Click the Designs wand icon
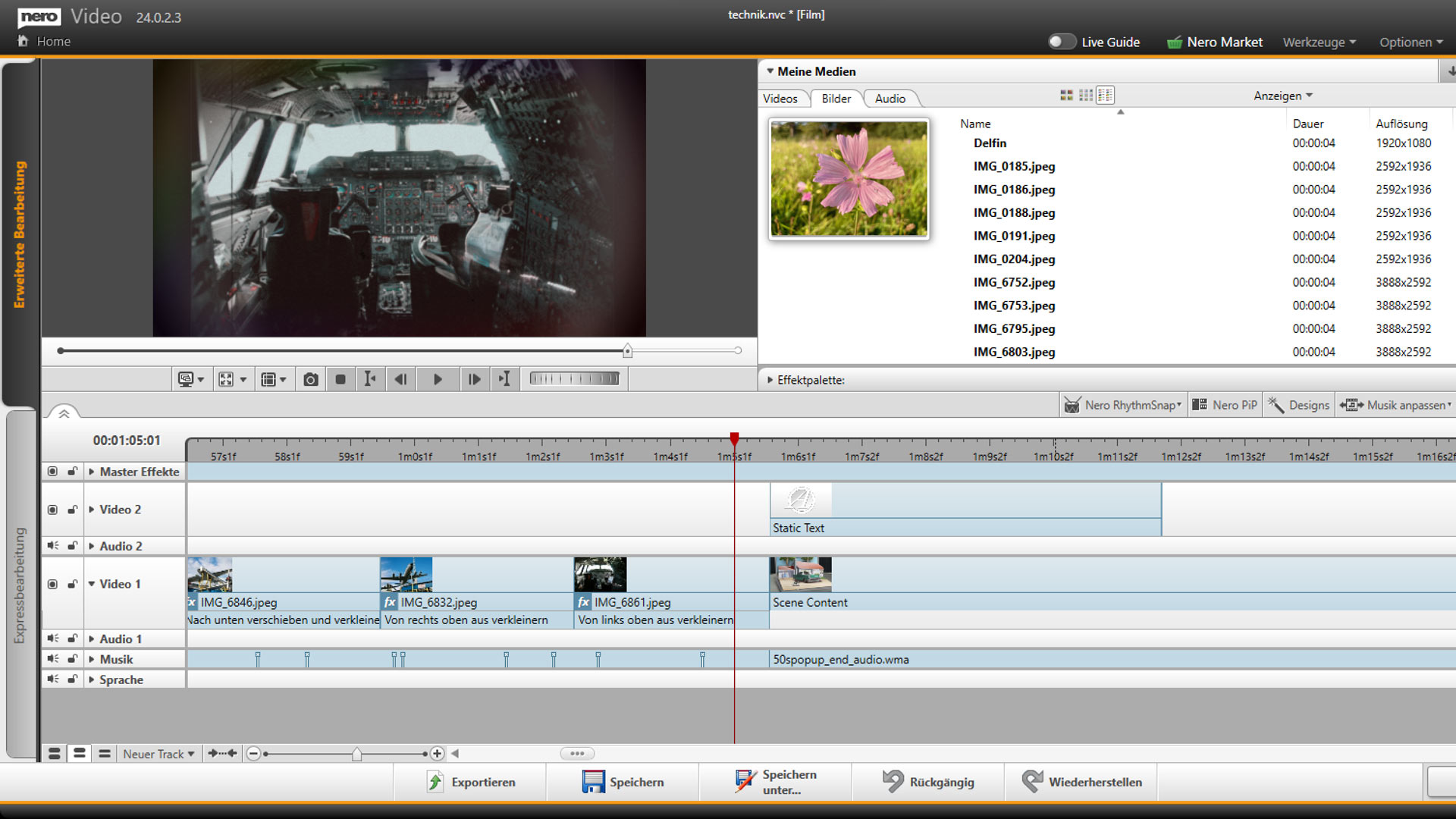The width and height of the screenshot is (1456, 819). tap(1276, 405)
